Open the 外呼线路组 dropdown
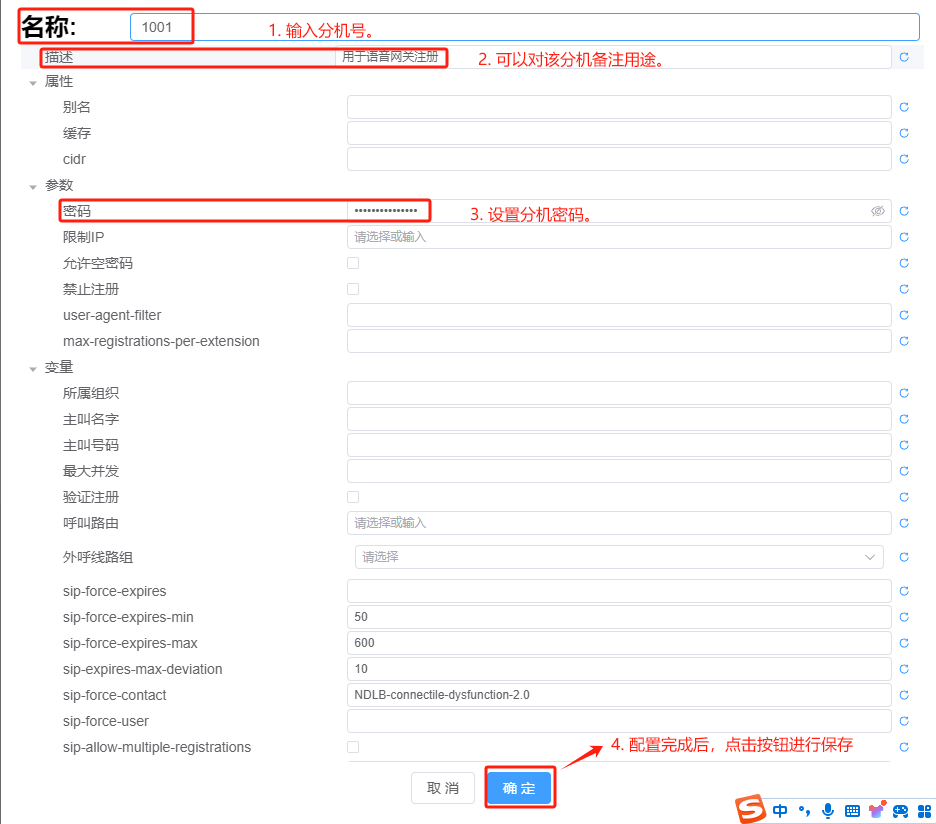Screen dimensions: 936x824 point(618,557)
